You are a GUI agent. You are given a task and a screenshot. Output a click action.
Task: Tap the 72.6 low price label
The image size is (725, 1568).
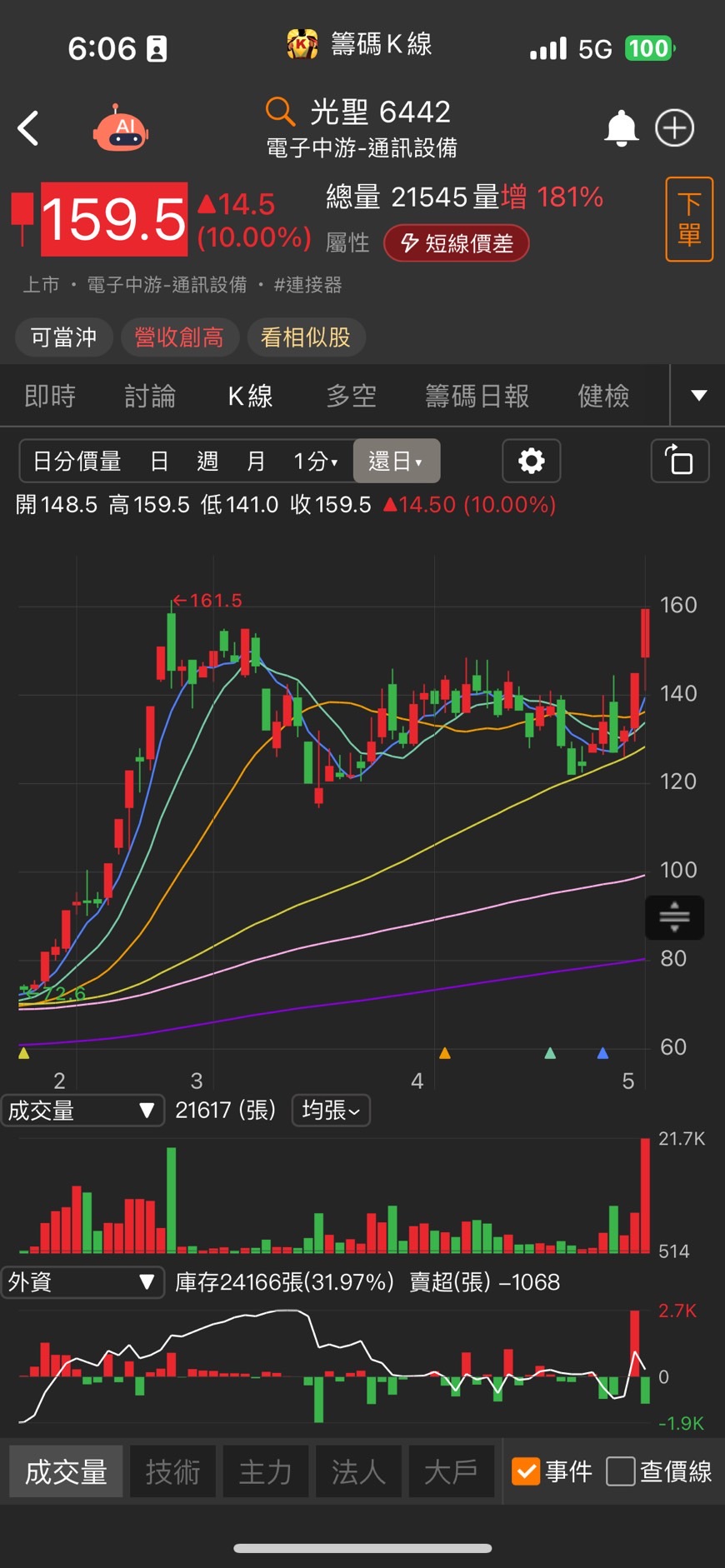tap(54, 993)
